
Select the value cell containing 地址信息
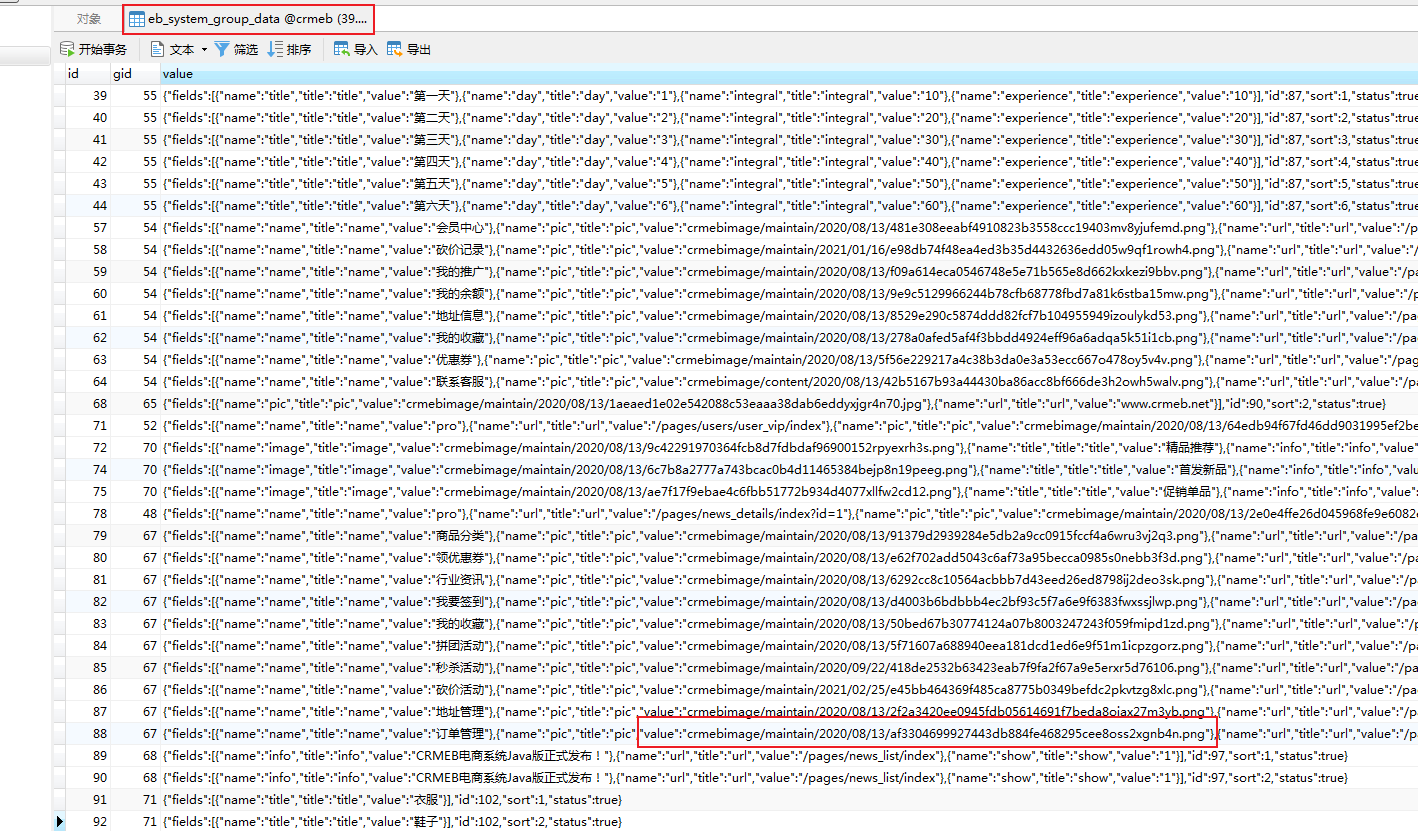(x=789, y=316)
